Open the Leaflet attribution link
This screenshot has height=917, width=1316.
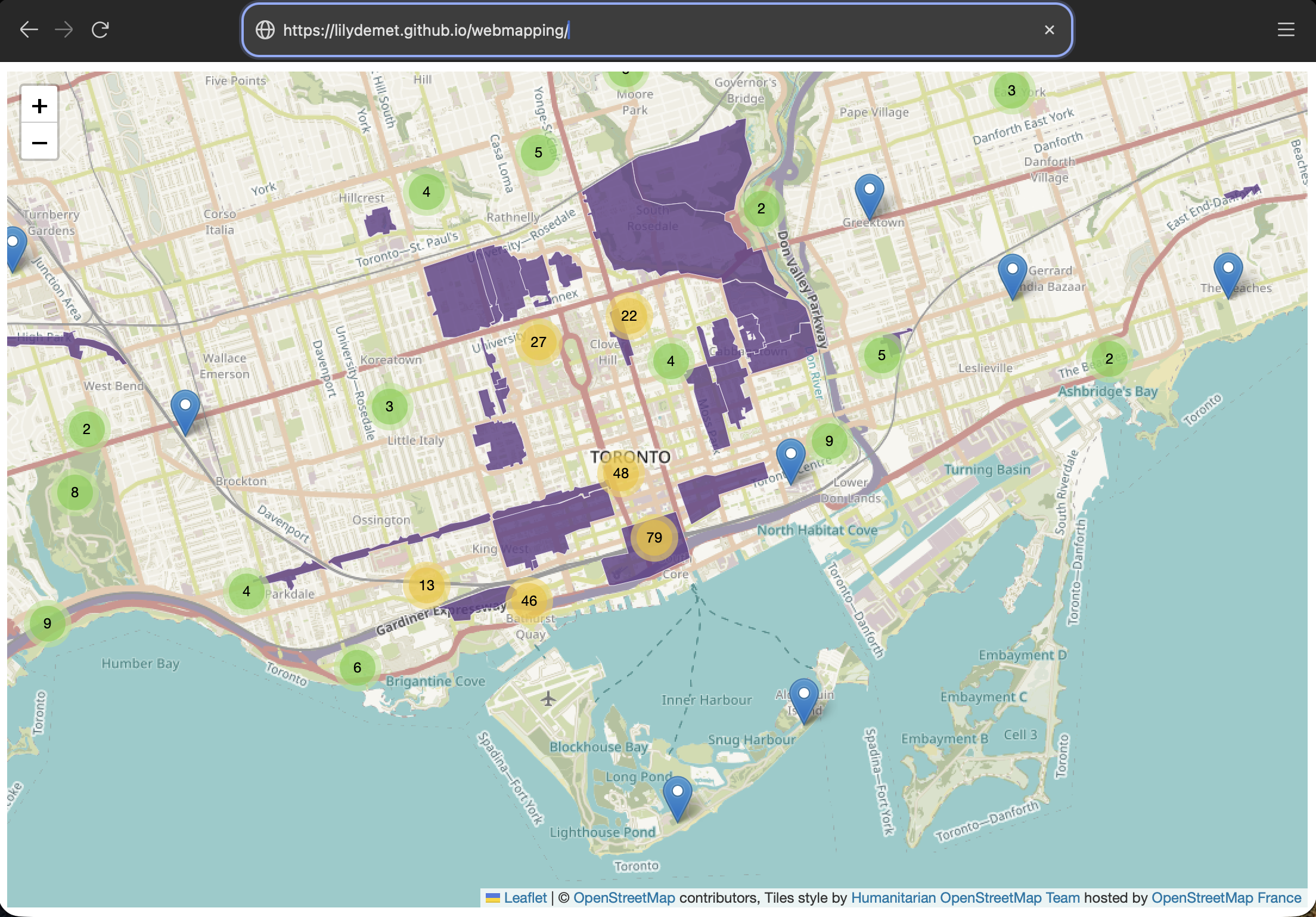(x=524, y=898)
